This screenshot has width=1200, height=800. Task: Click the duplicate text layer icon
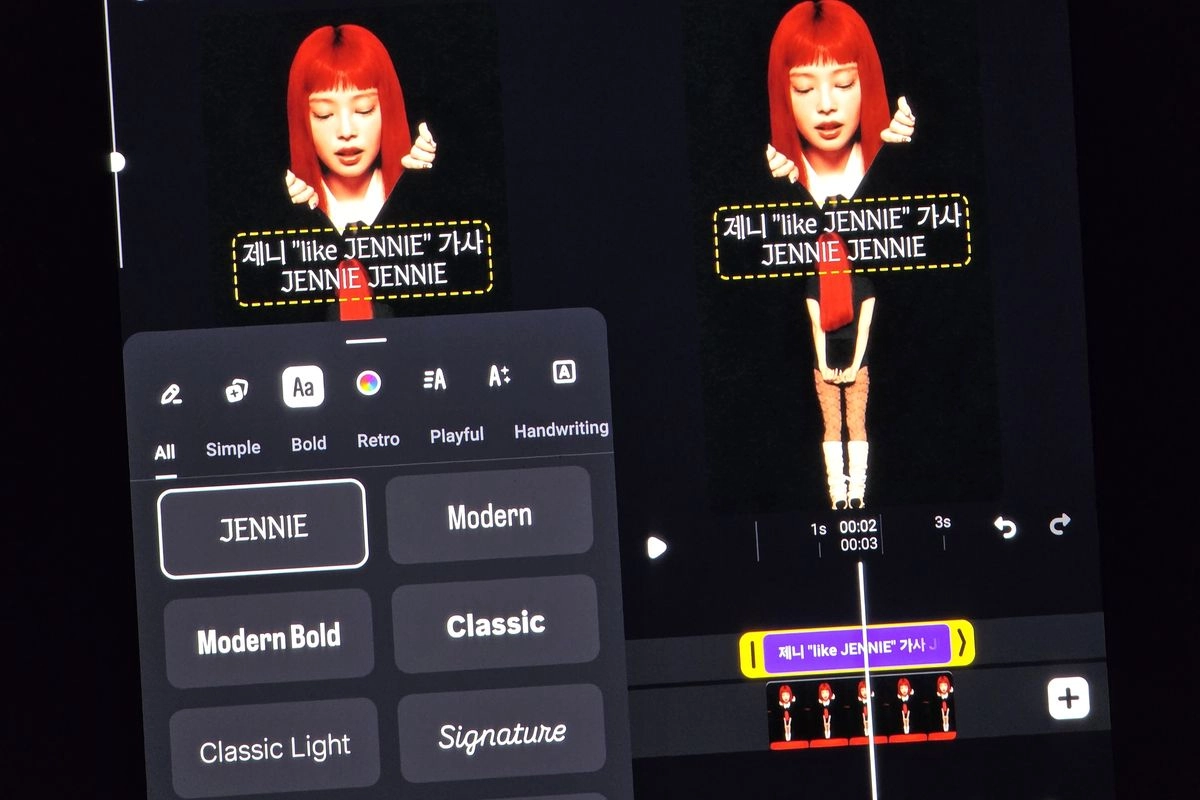pyautogui.click(x=237, y=390)
